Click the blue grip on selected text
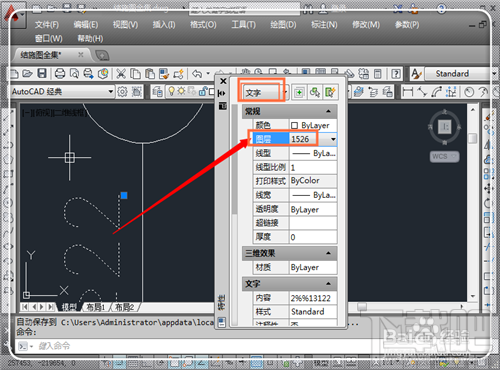The width and height of the screenshot is (500, 370). [x=124, y=195]
